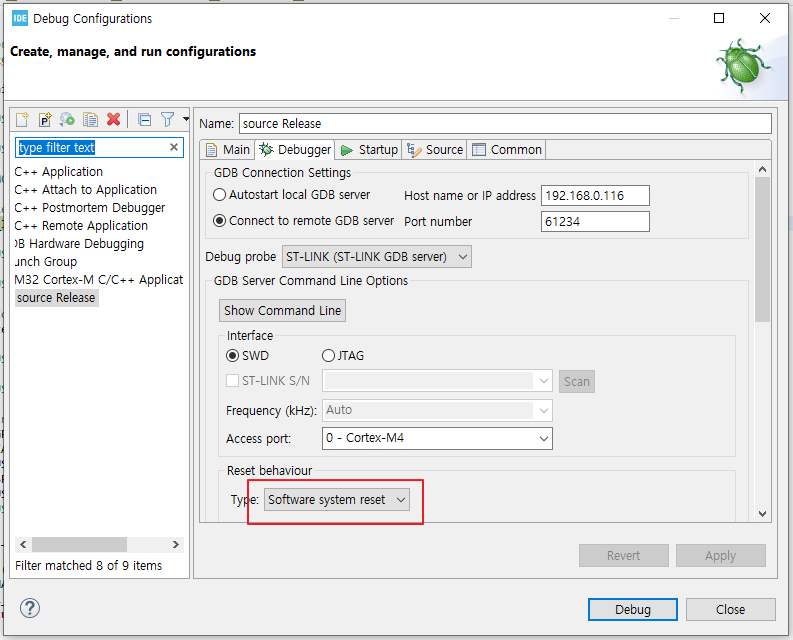Open the Reset behaviour Type dropdown

337,500
